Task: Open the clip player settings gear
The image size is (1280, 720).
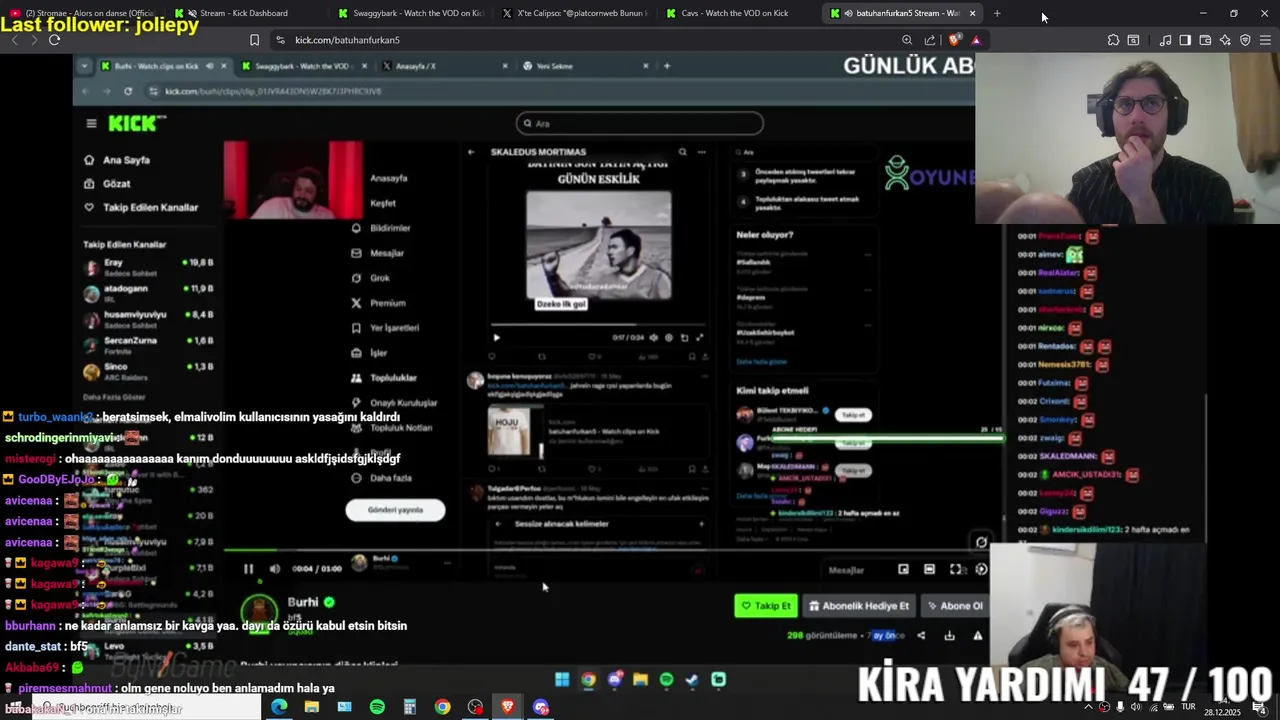Action: [981, 569]
